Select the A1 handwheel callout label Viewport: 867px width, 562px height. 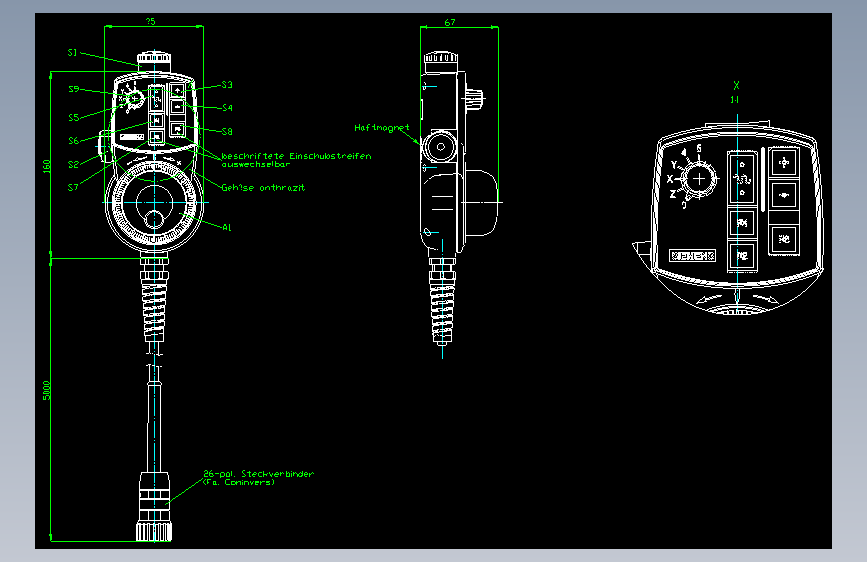(227, 227)
